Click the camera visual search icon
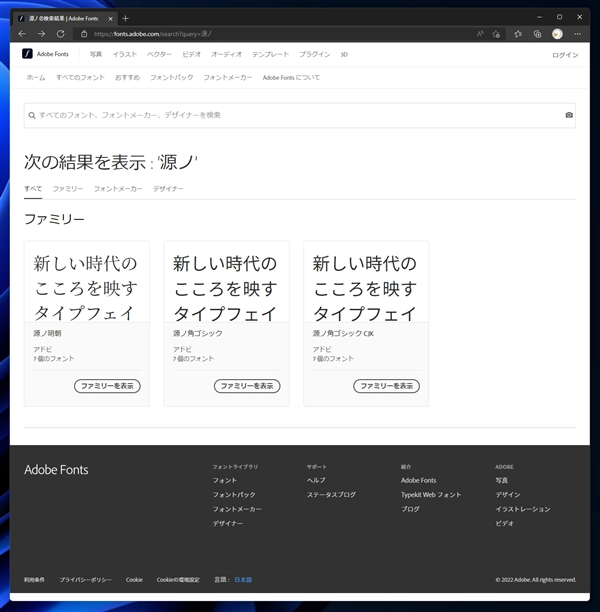This screenshot has height=612, width=600. pos(569,115)
